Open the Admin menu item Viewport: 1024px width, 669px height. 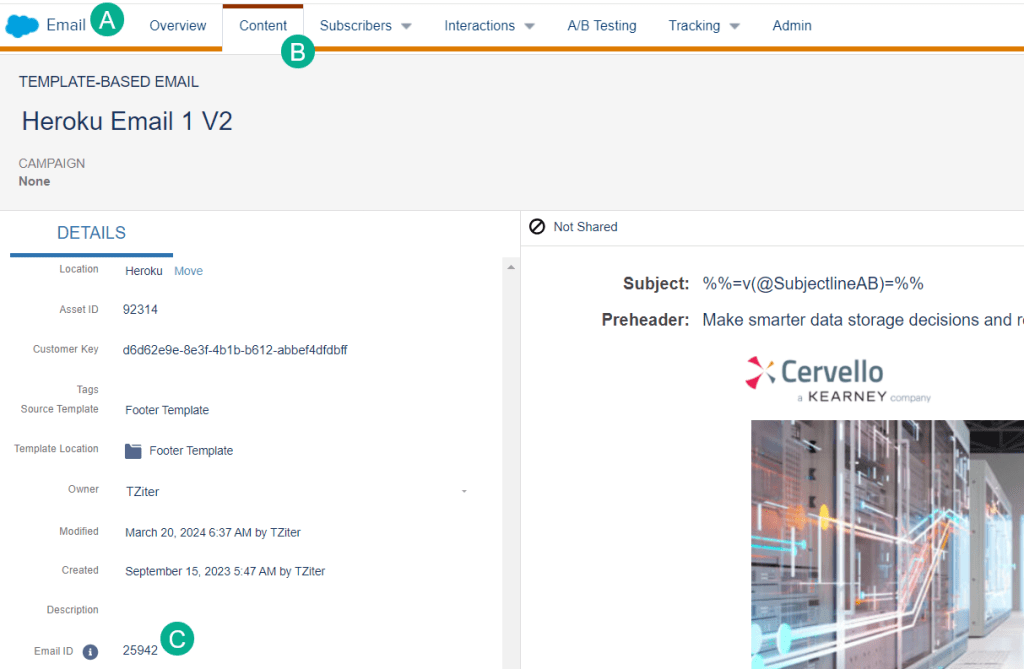coord(792,26)
